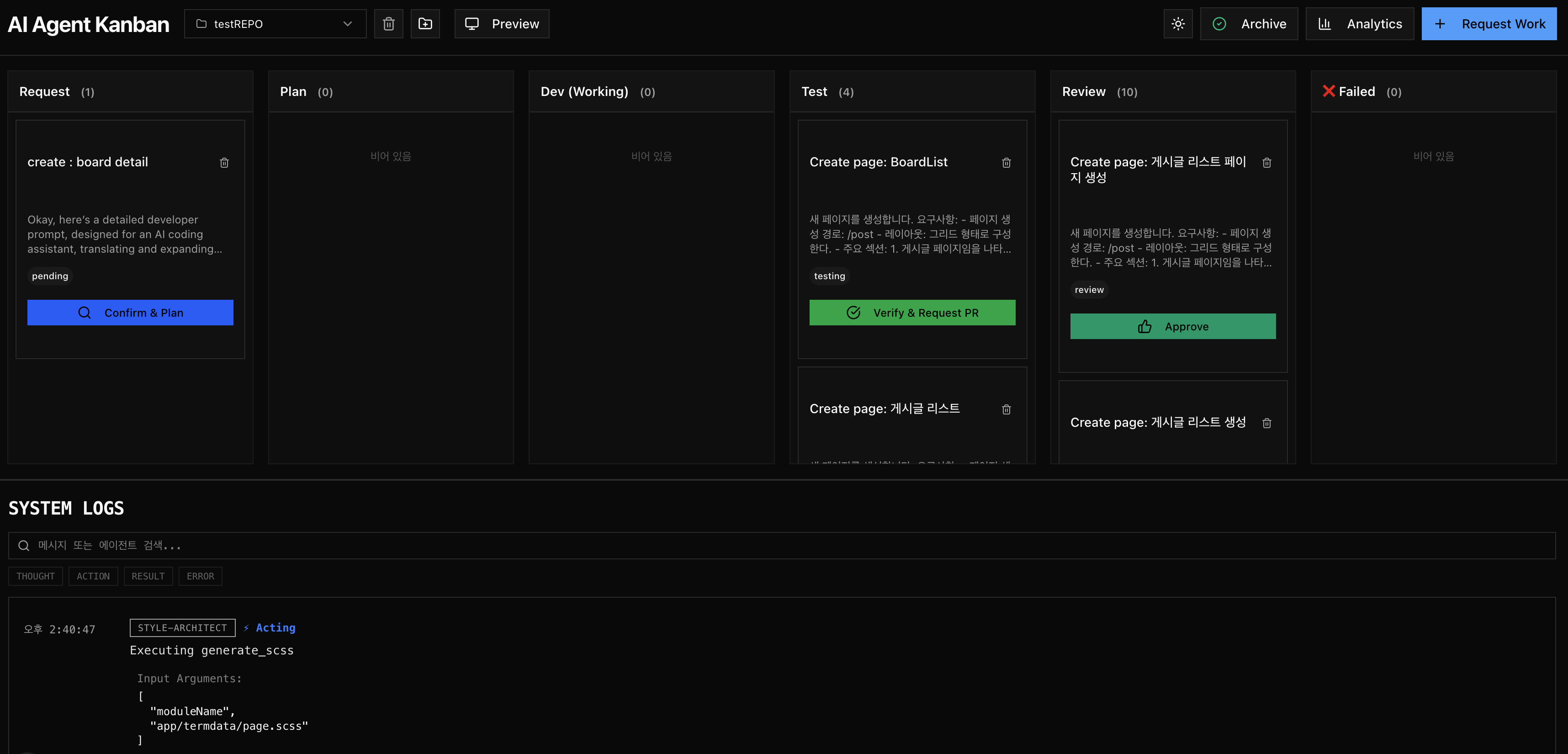The height and width of the screenshot is (754, 1568).
Task: Click Verify & Request PR button
Action: point(912,313)
